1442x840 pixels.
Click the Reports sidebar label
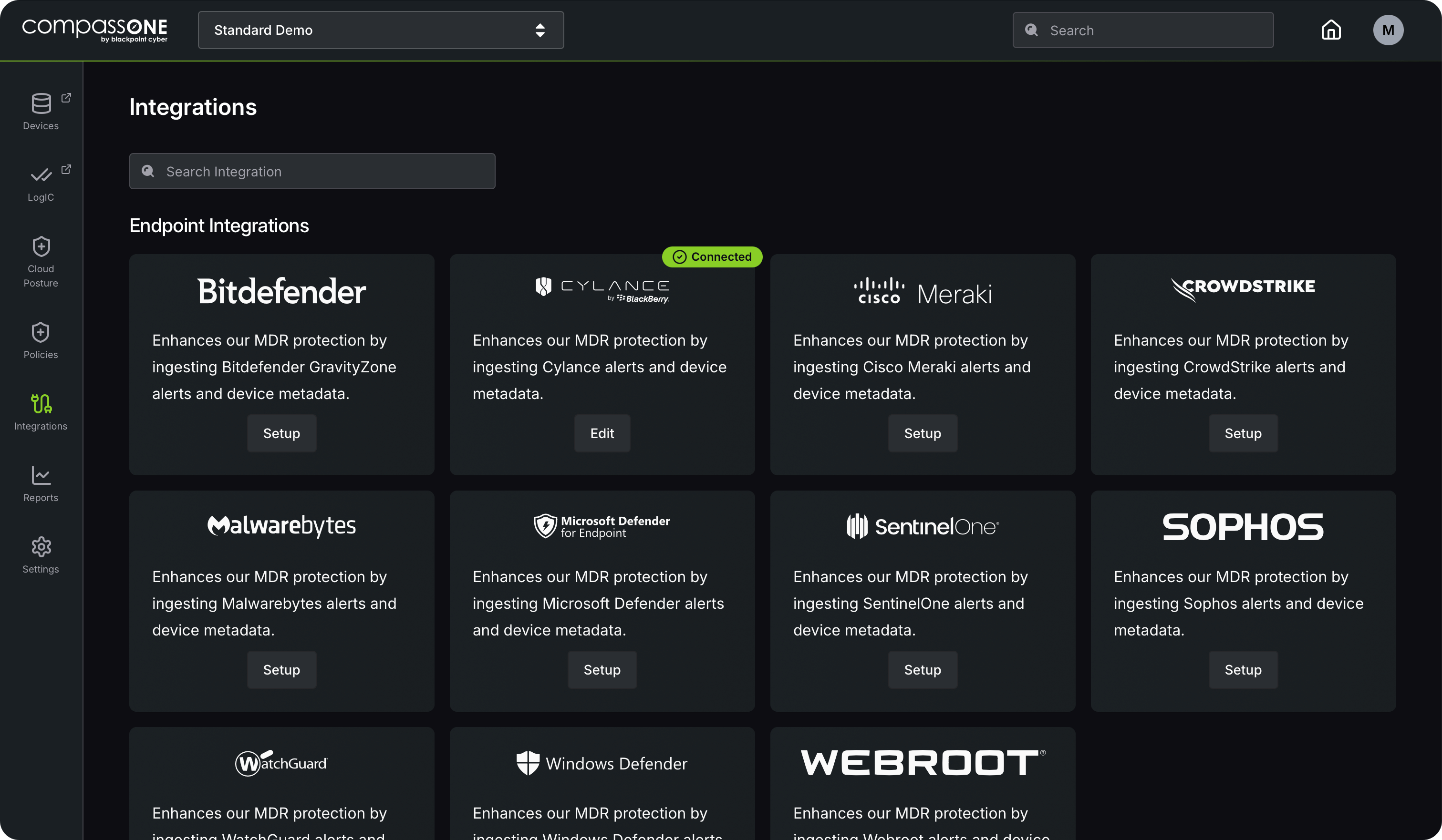(x=41, y=498)
